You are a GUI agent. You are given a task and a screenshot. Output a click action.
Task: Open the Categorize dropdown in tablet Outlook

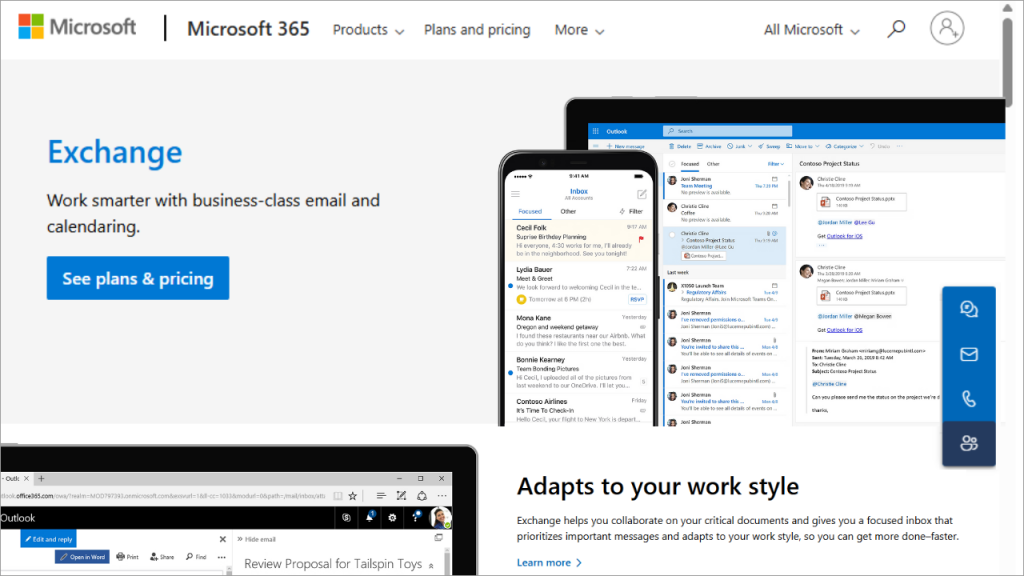844,146
